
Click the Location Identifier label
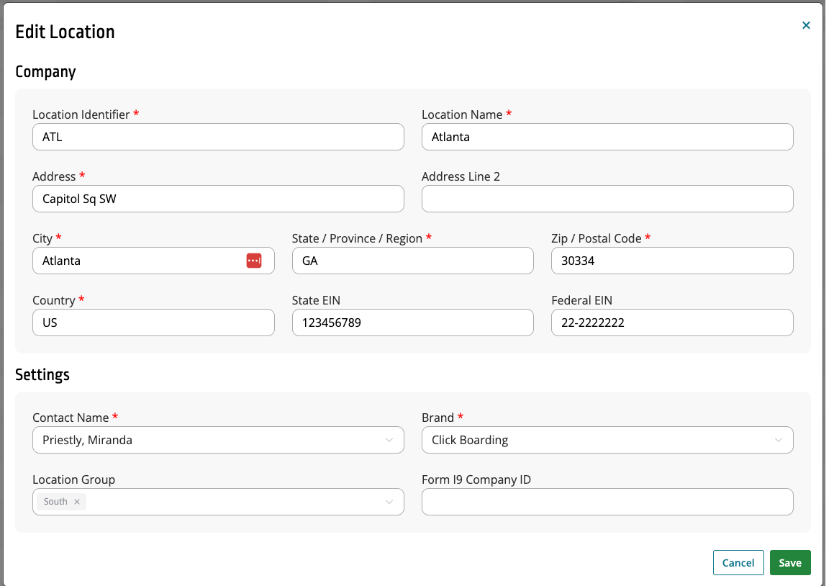81,115
